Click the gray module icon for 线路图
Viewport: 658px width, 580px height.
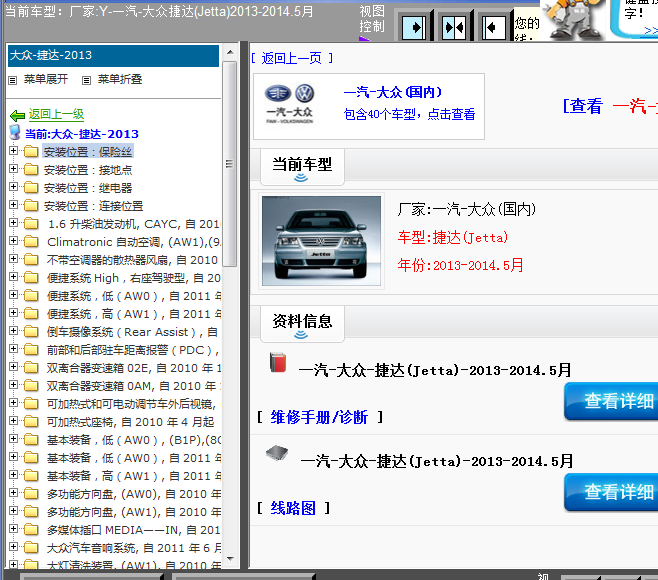(277, 453)
